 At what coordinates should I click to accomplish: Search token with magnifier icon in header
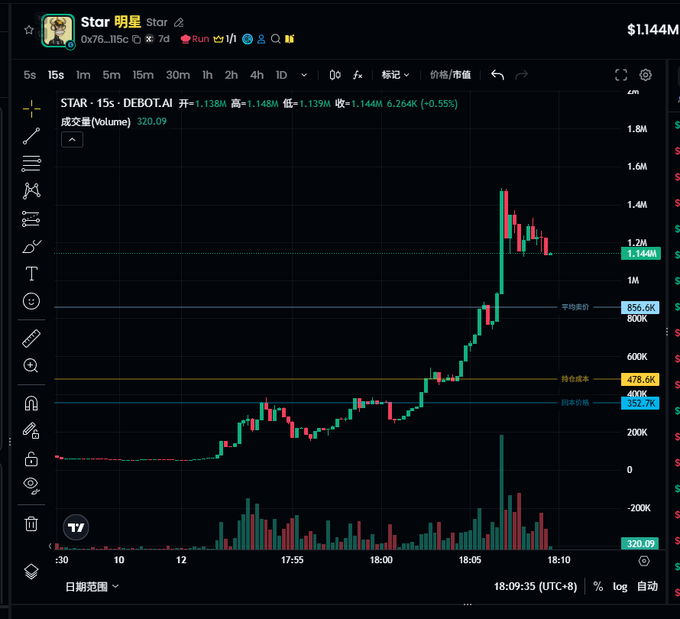[x=275, y=39]
